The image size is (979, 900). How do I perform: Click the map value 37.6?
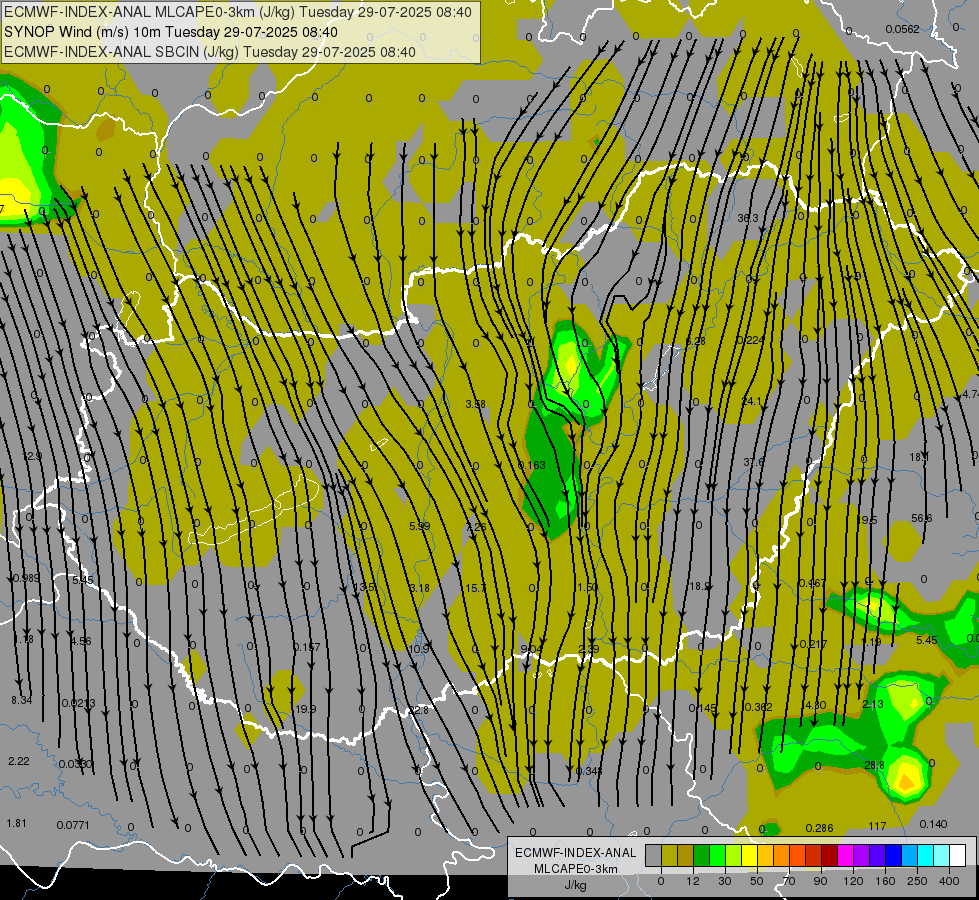coord(754,462)
